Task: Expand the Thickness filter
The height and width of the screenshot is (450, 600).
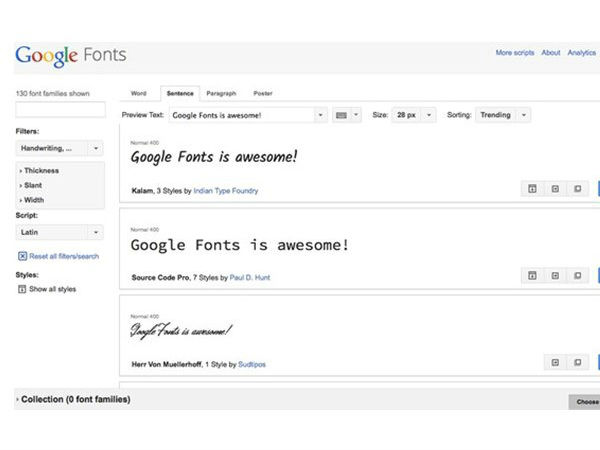Action: click(42, 171)
